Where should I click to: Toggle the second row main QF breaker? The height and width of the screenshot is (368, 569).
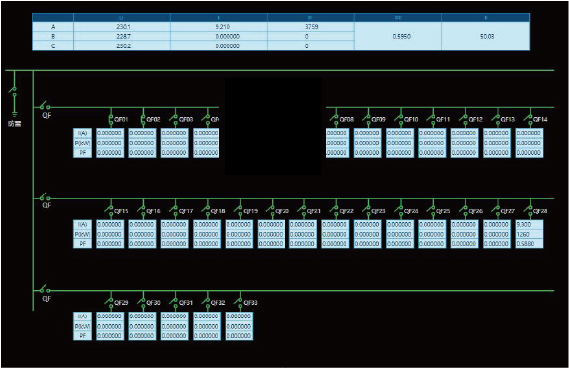coord(45,197)
